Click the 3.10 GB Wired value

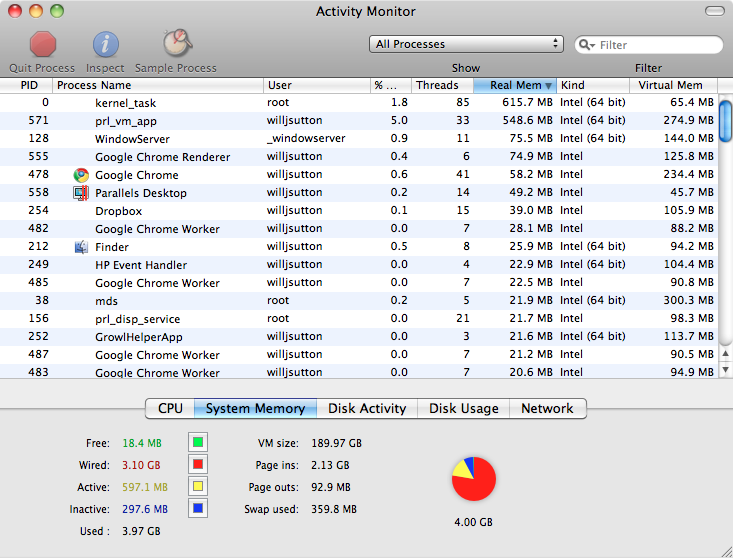[141, 465]
